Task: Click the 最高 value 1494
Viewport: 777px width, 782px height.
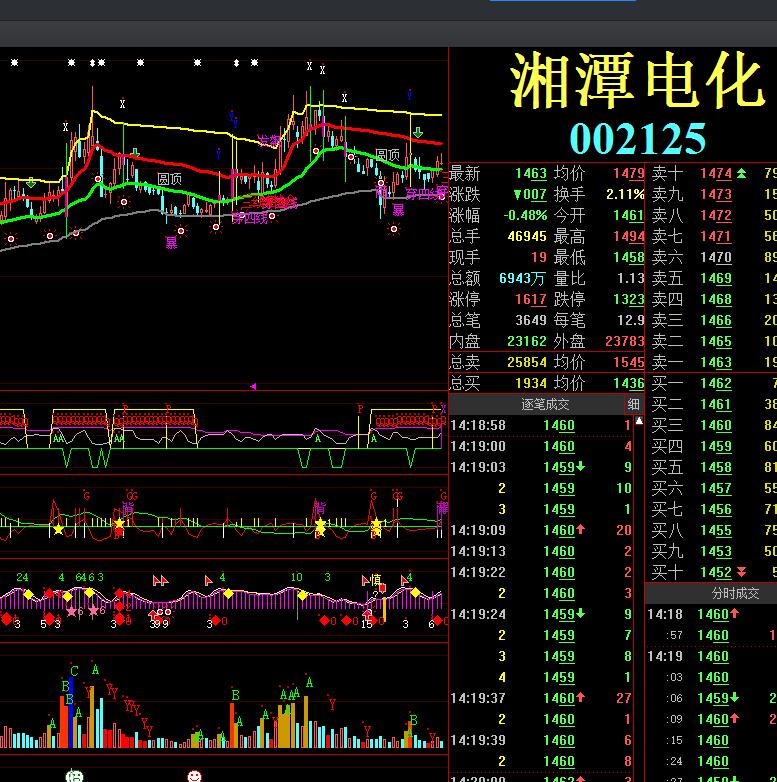Action: (x=628, y=236)
